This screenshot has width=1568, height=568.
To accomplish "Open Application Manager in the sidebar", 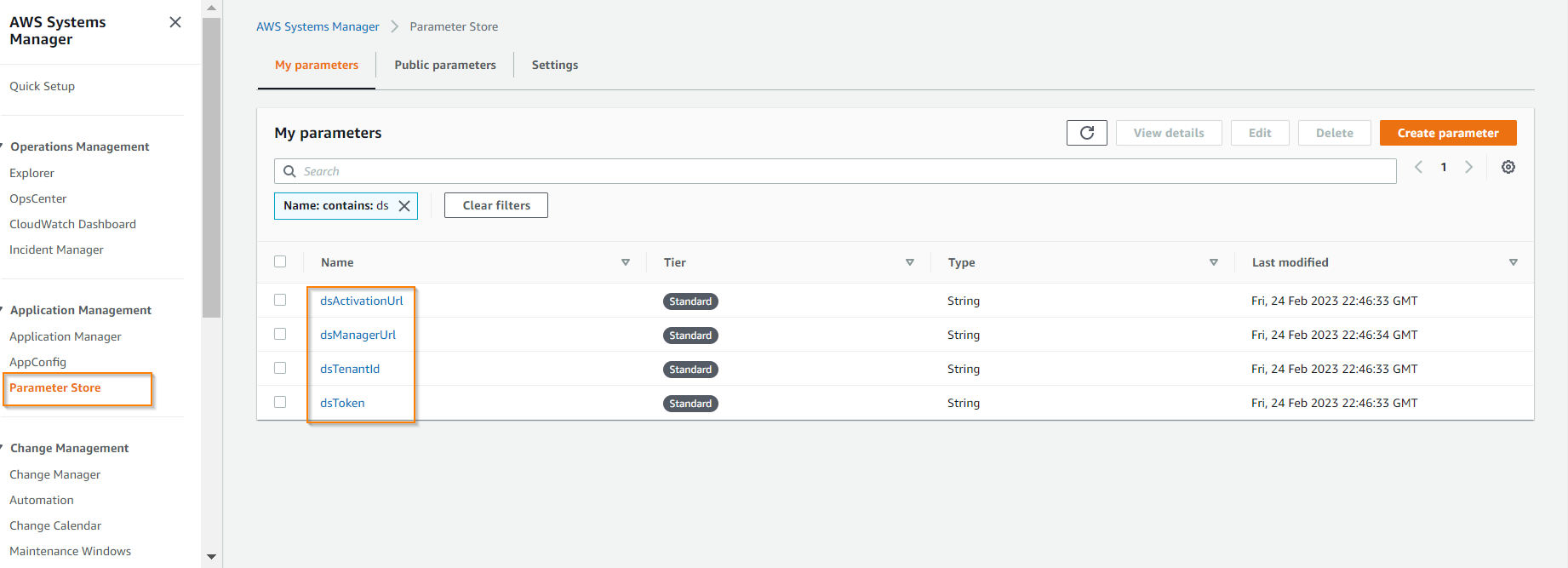I will [66, 336].
